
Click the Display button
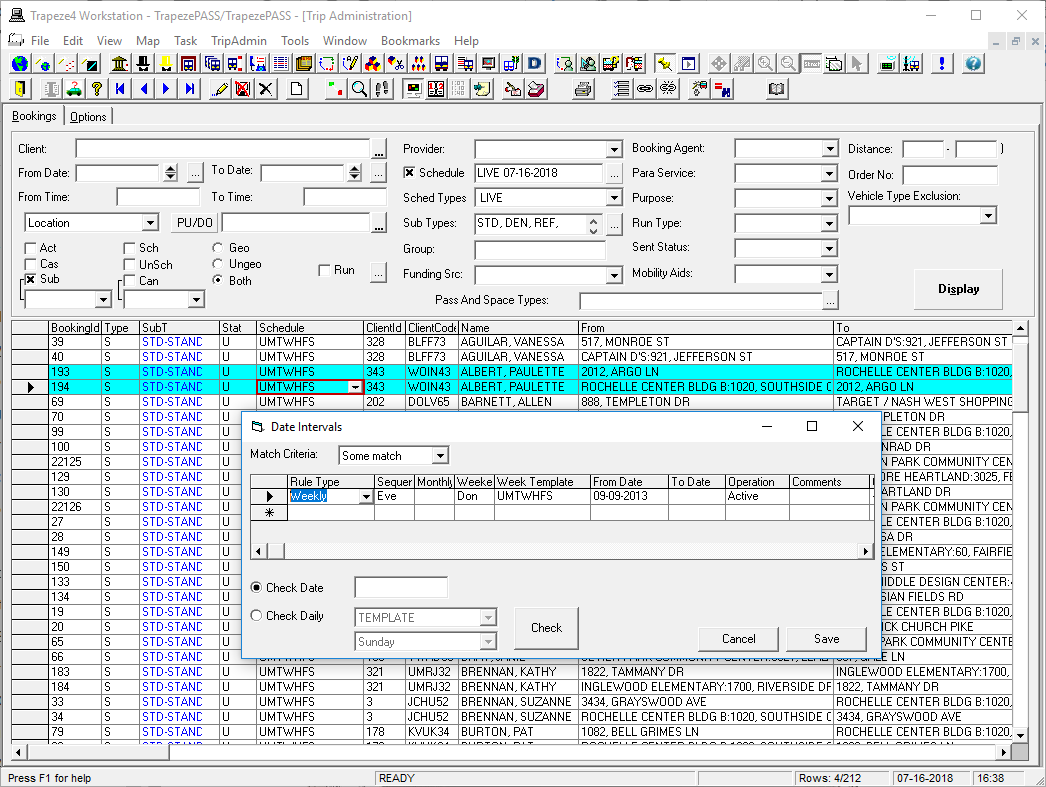click(957, 289)
